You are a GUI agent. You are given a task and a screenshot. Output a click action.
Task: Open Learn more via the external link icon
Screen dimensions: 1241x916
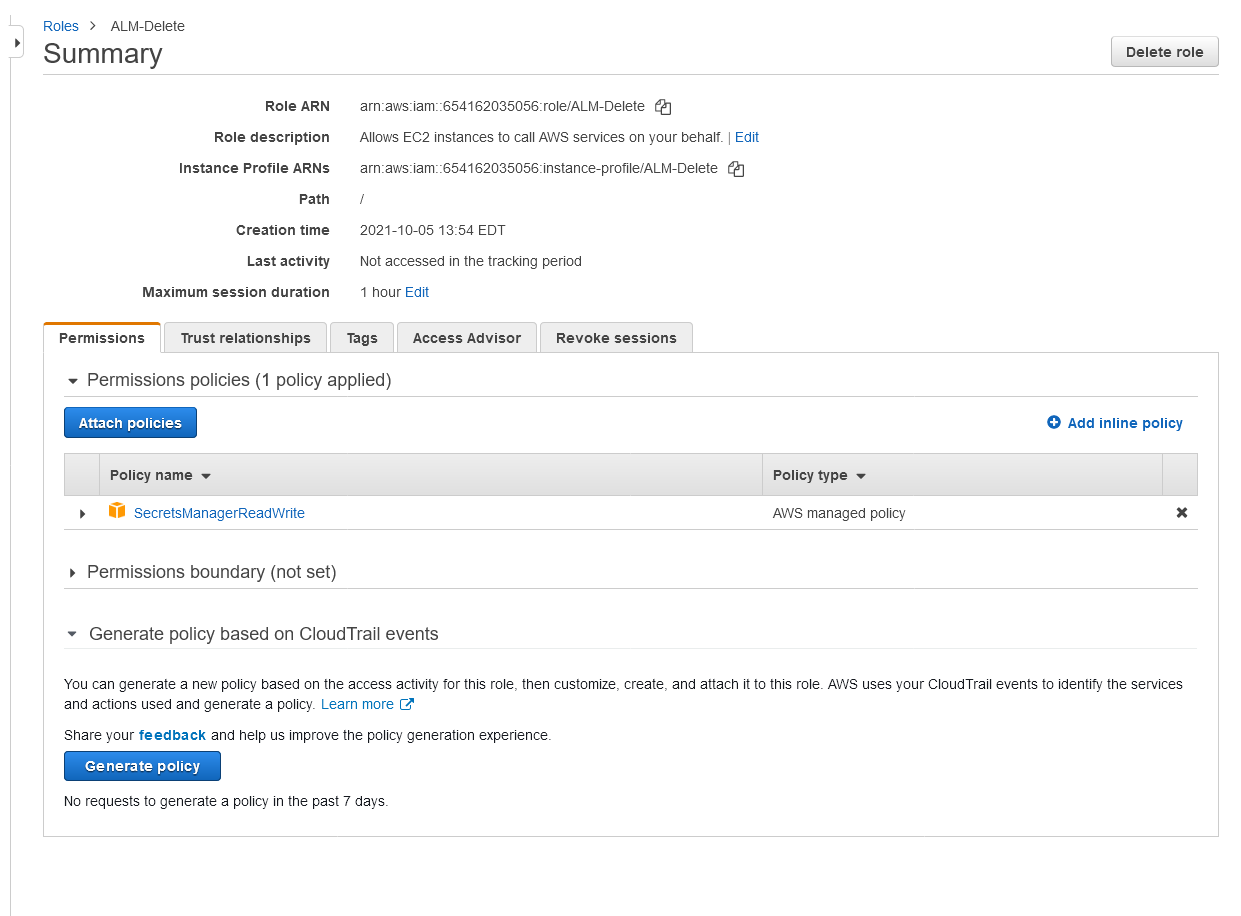click(406, 703)
